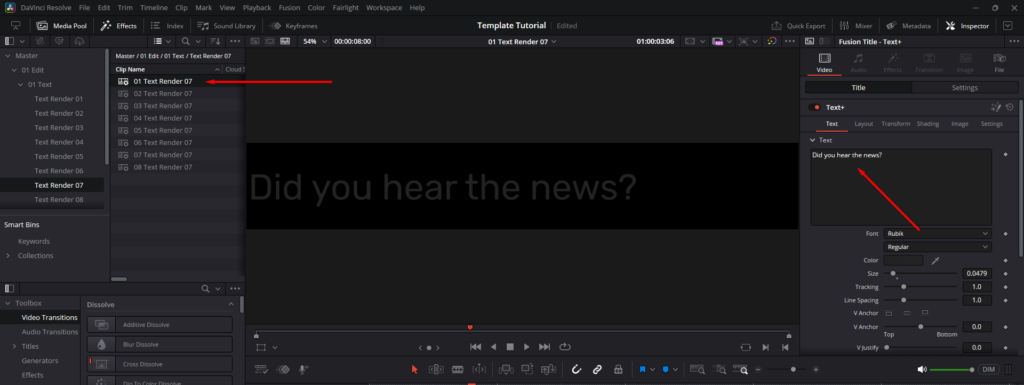
Task: Show the Index panel
Action: coord(167,25)
